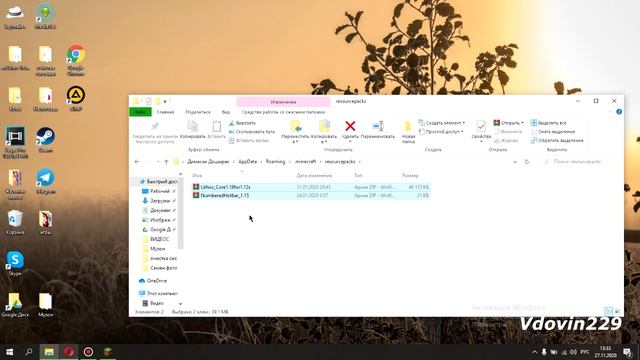This screenshot has height=360, width=640.
Task: Open Google Chrome desktop shortcut
Action: 76,61
